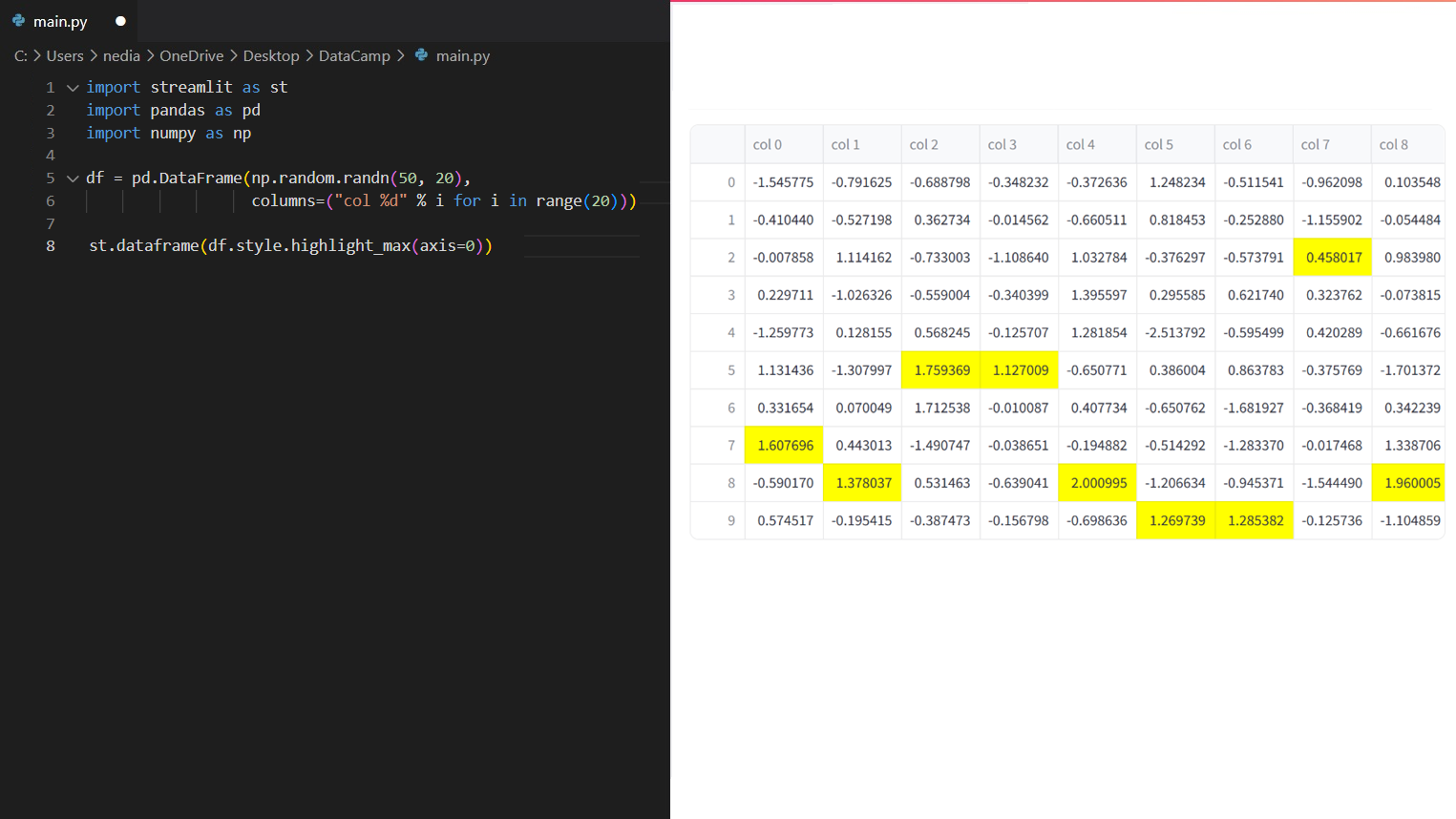Collapse the import block at line 1
Image resolution: width=1456 pixels, height=819 pixels.
[73, 88]
